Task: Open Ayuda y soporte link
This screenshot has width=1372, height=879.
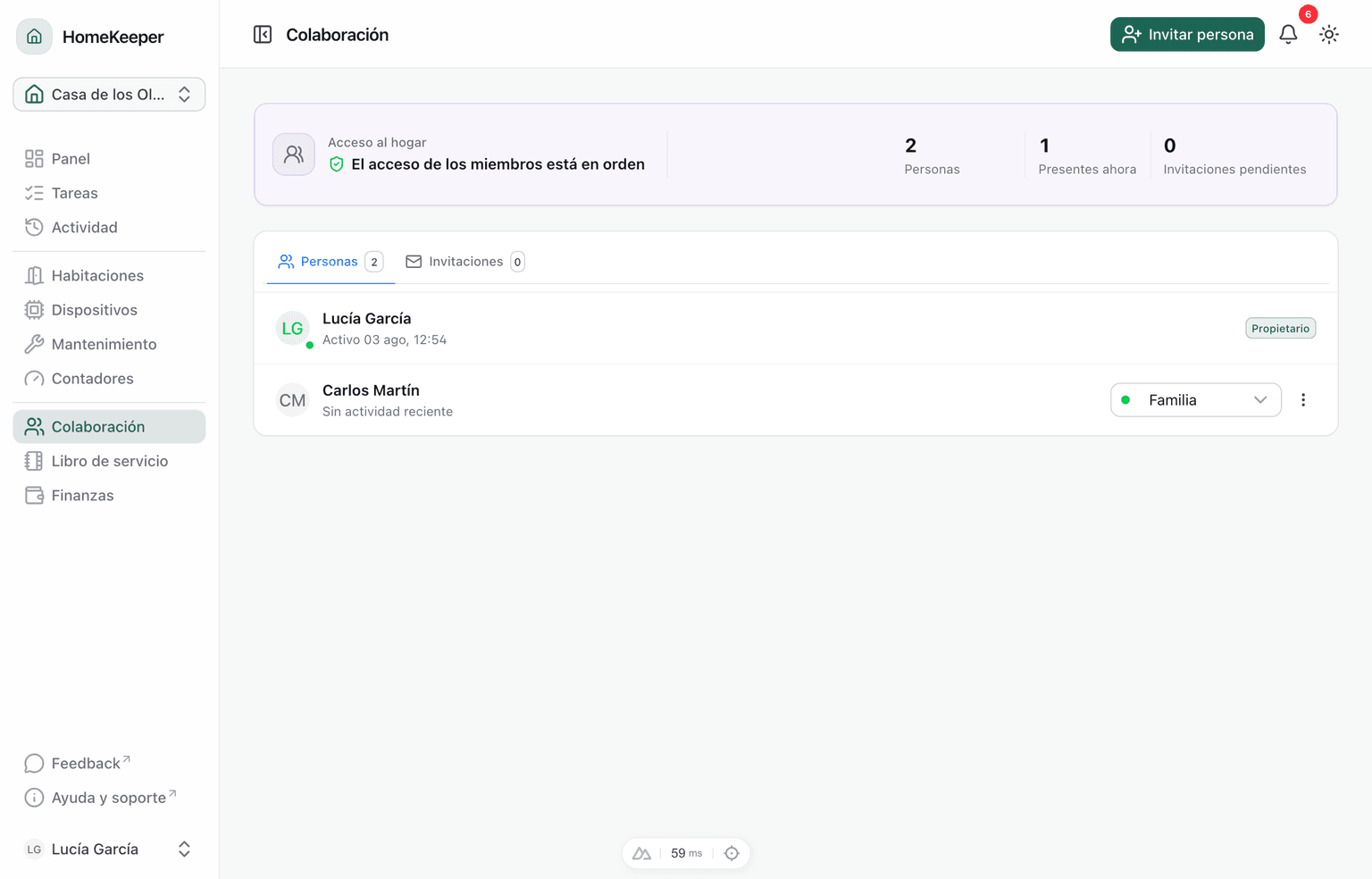Action: pyautogui.click(x=109, y=798)
